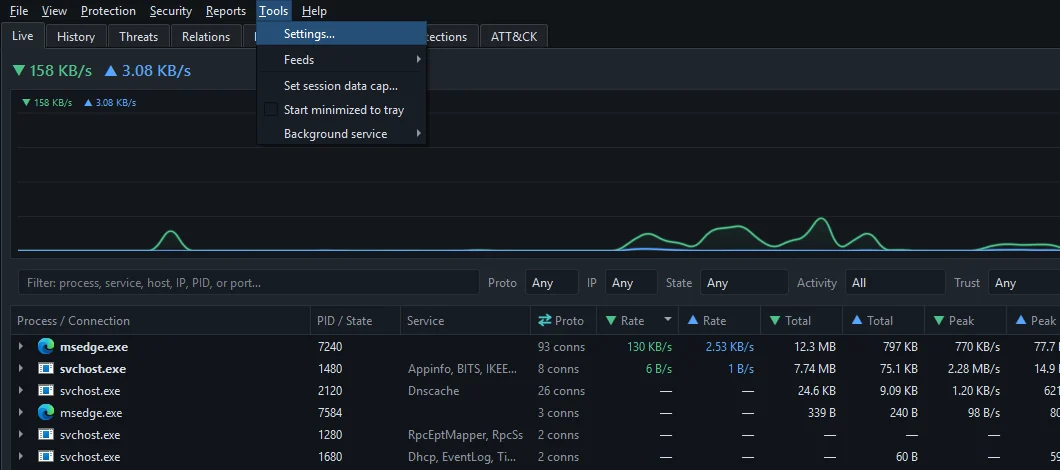Click the sort arrow on the download Rate column

[668, 319]
